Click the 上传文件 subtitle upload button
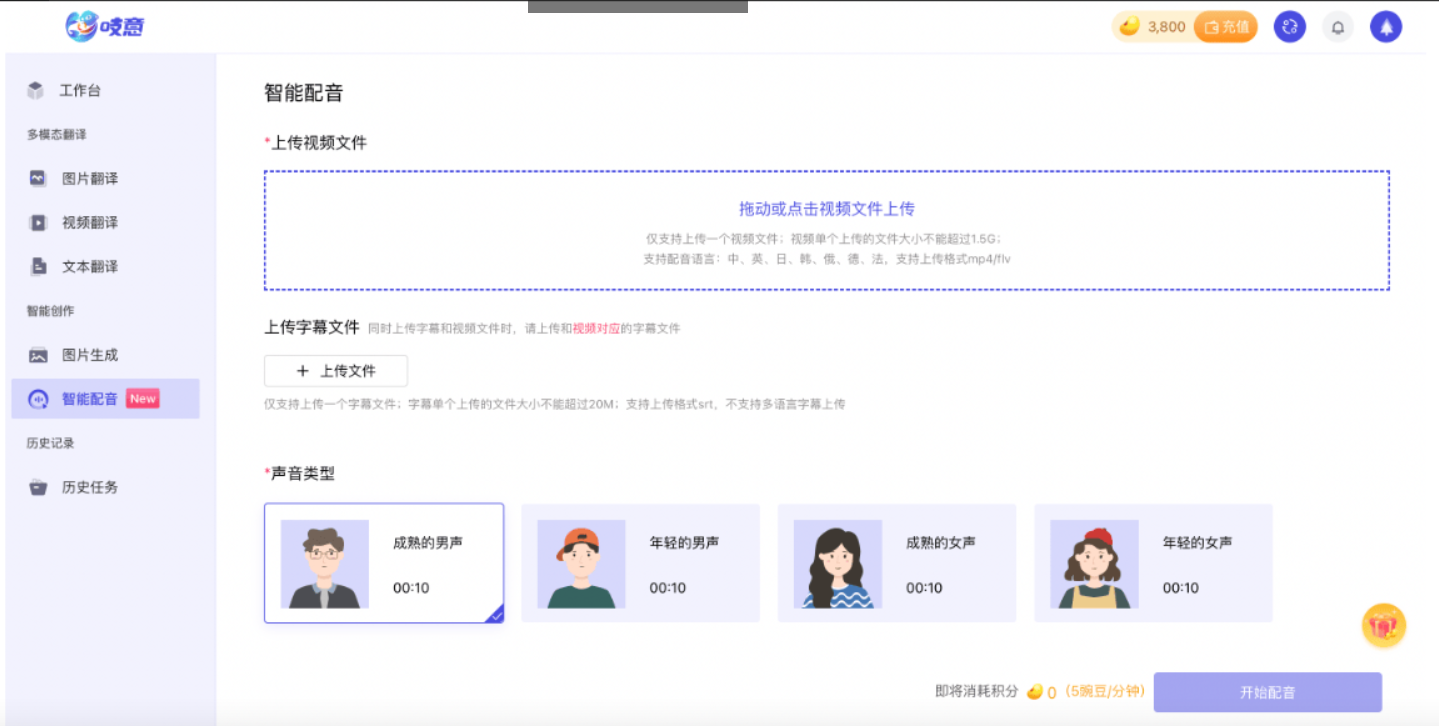This screenshot has height=726, width=1439. point(335,370)
